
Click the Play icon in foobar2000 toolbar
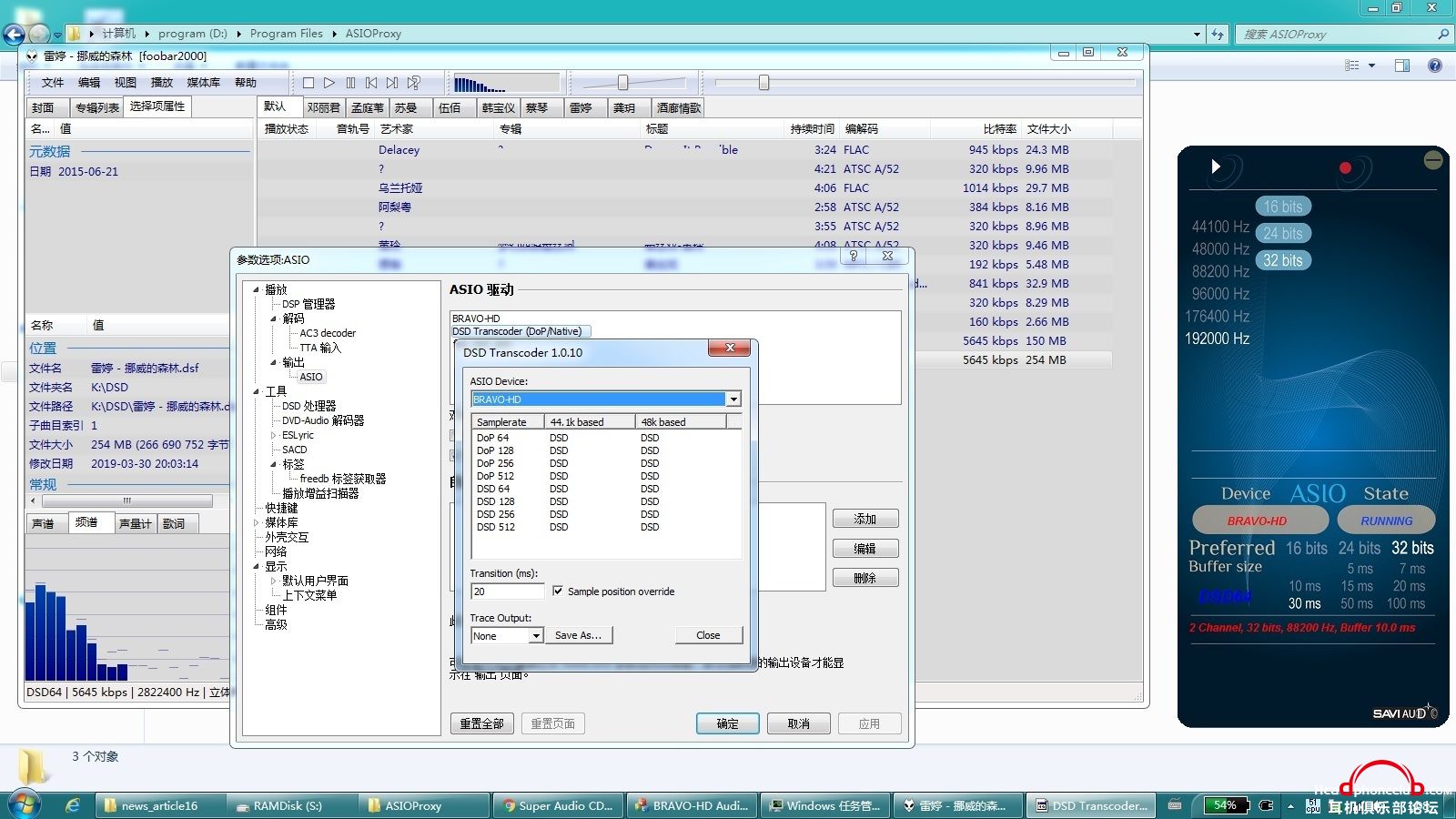point(329,83)
